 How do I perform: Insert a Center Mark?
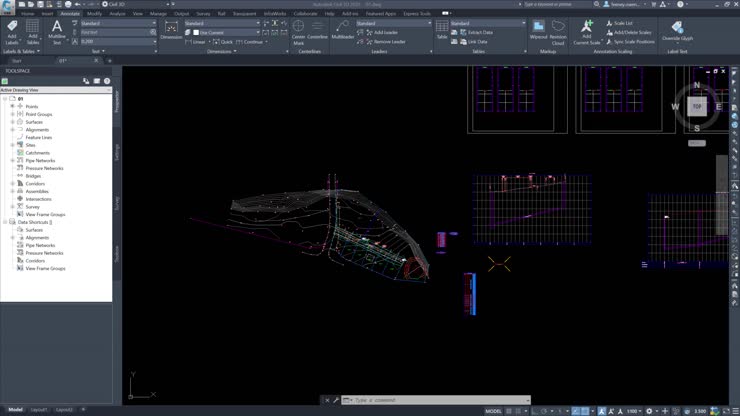coord(298,32)
